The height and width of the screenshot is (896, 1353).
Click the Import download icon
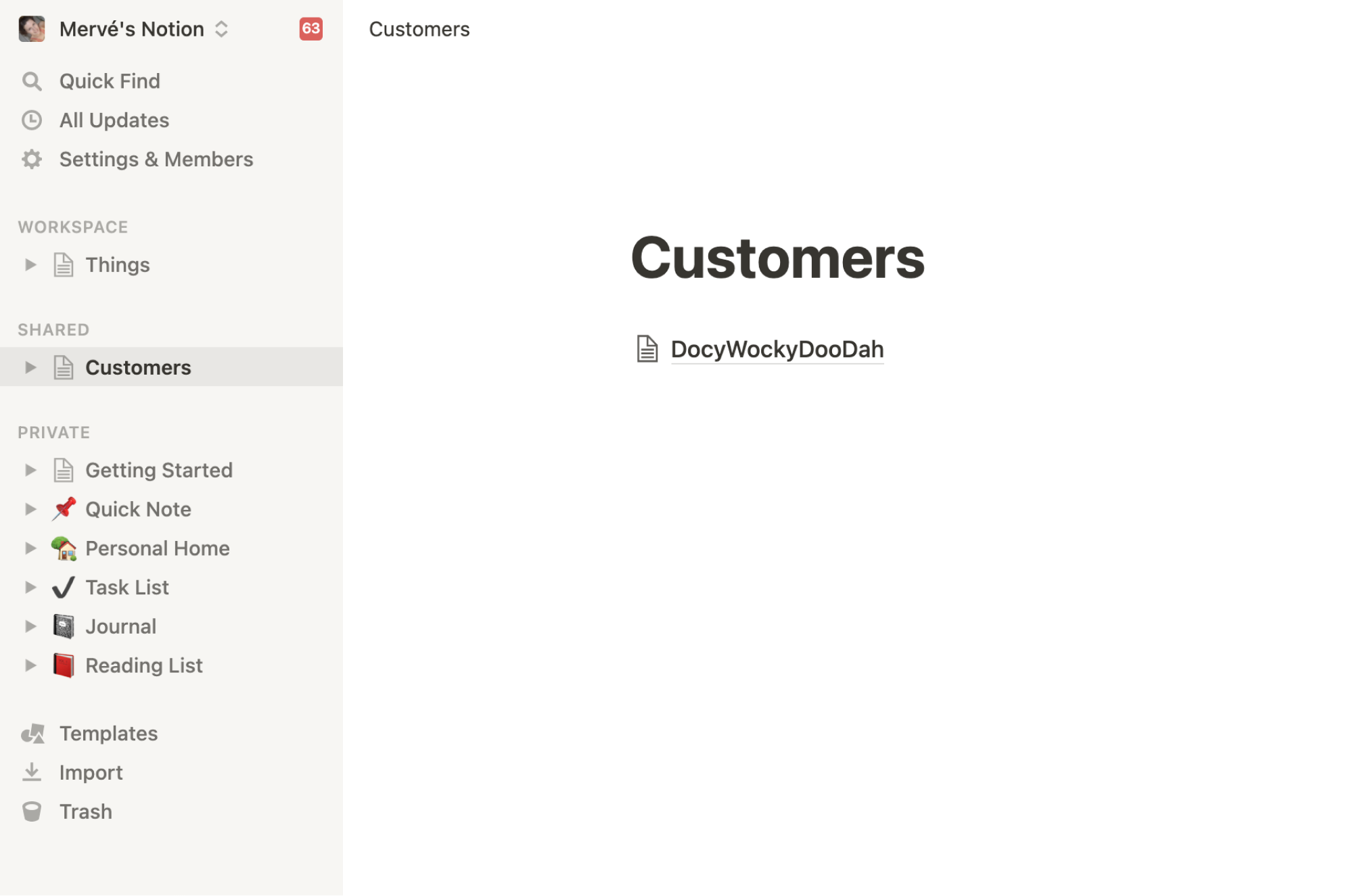[32, 772]
